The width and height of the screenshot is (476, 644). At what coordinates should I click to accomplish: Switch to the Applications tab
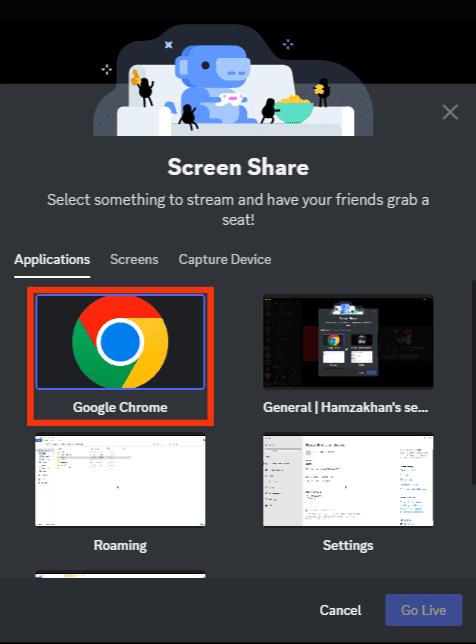click(x=52, y=260)
